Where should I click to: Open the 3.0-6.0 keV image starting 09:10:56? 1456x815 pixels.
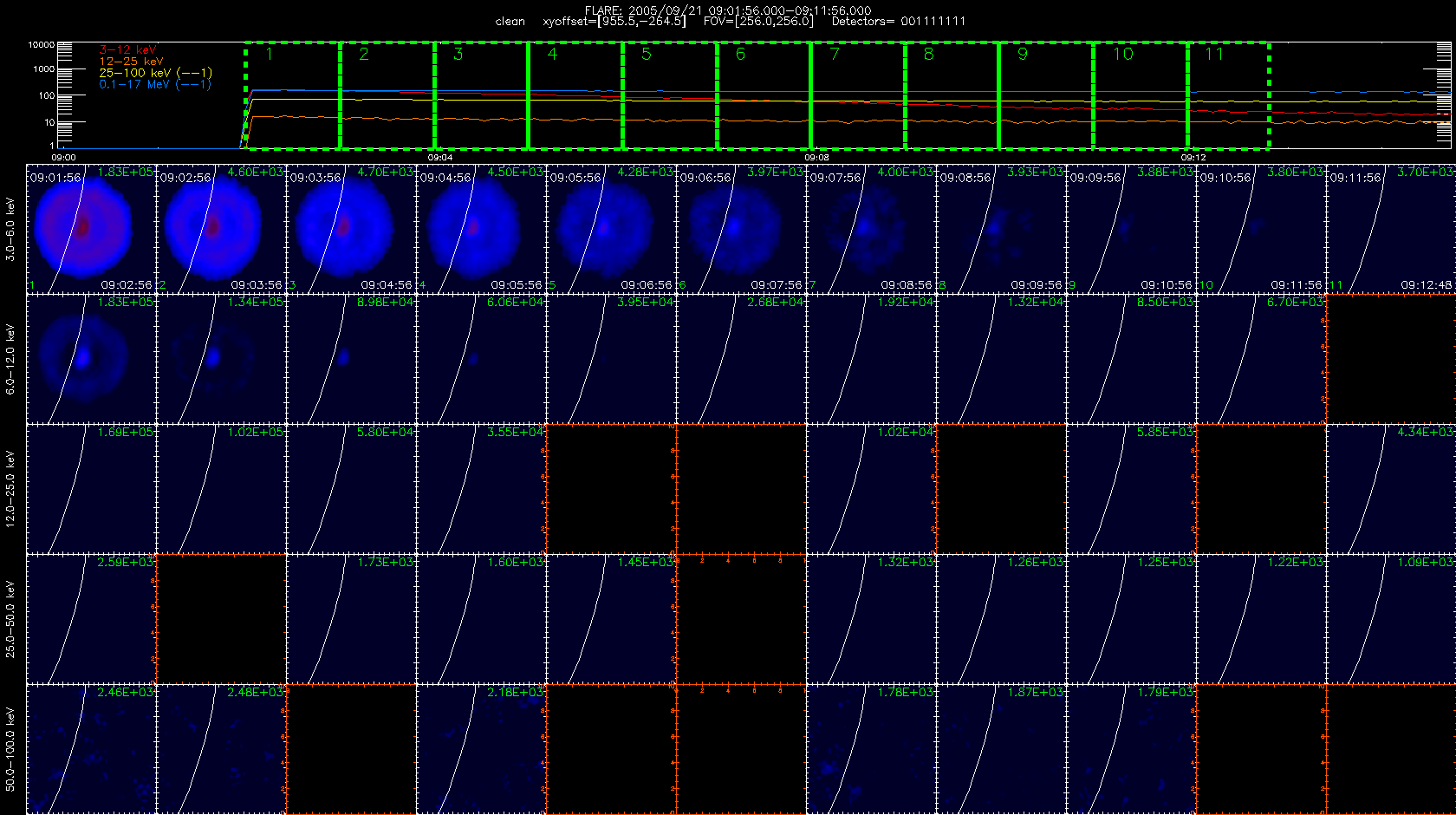pyautogui.click(x=1261, y=228)
